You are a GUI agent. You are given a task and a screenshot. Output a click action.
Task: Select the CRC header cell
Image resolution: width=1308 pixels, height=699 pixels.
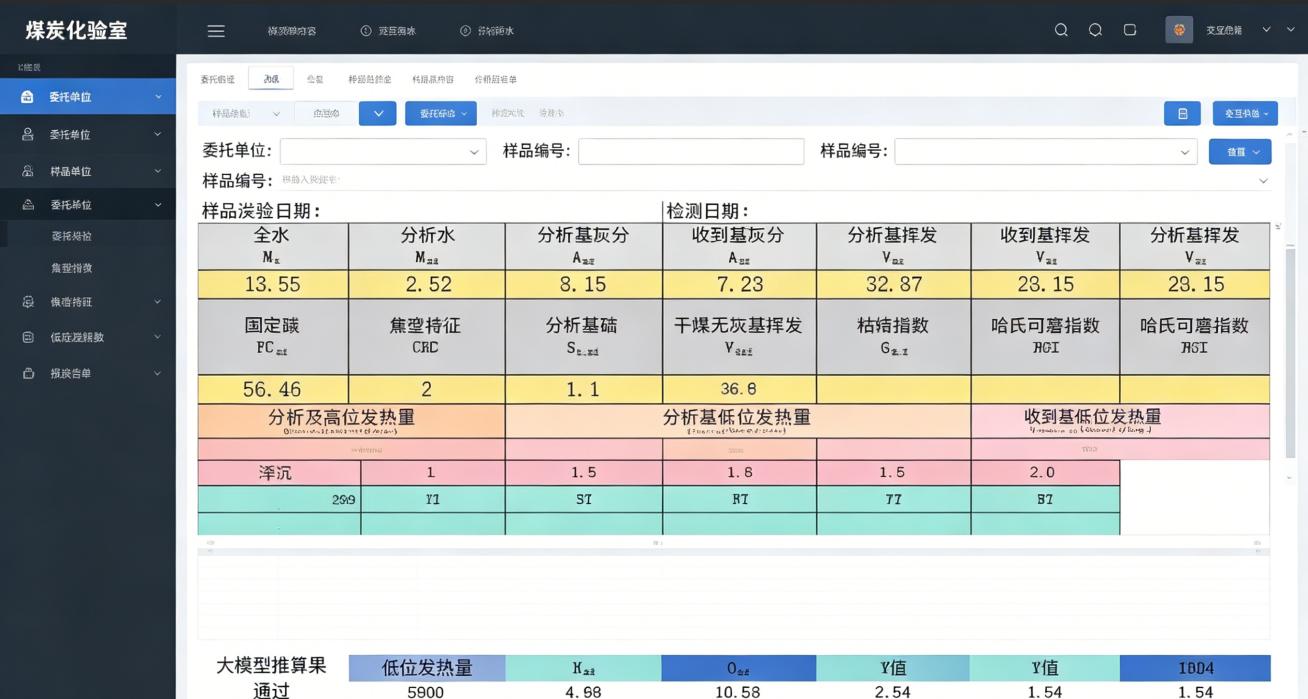[427, 337]
